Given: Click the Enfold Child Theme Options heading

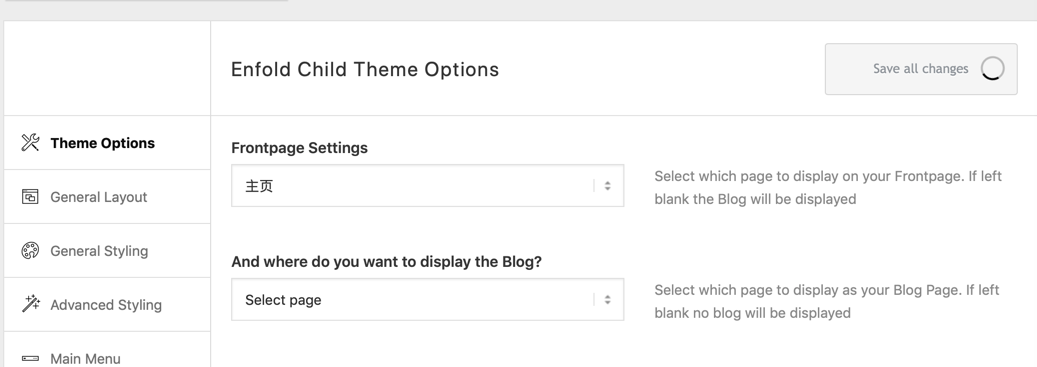Looking at the screenshot, I should pyautogui.click(x=365, y=69).
